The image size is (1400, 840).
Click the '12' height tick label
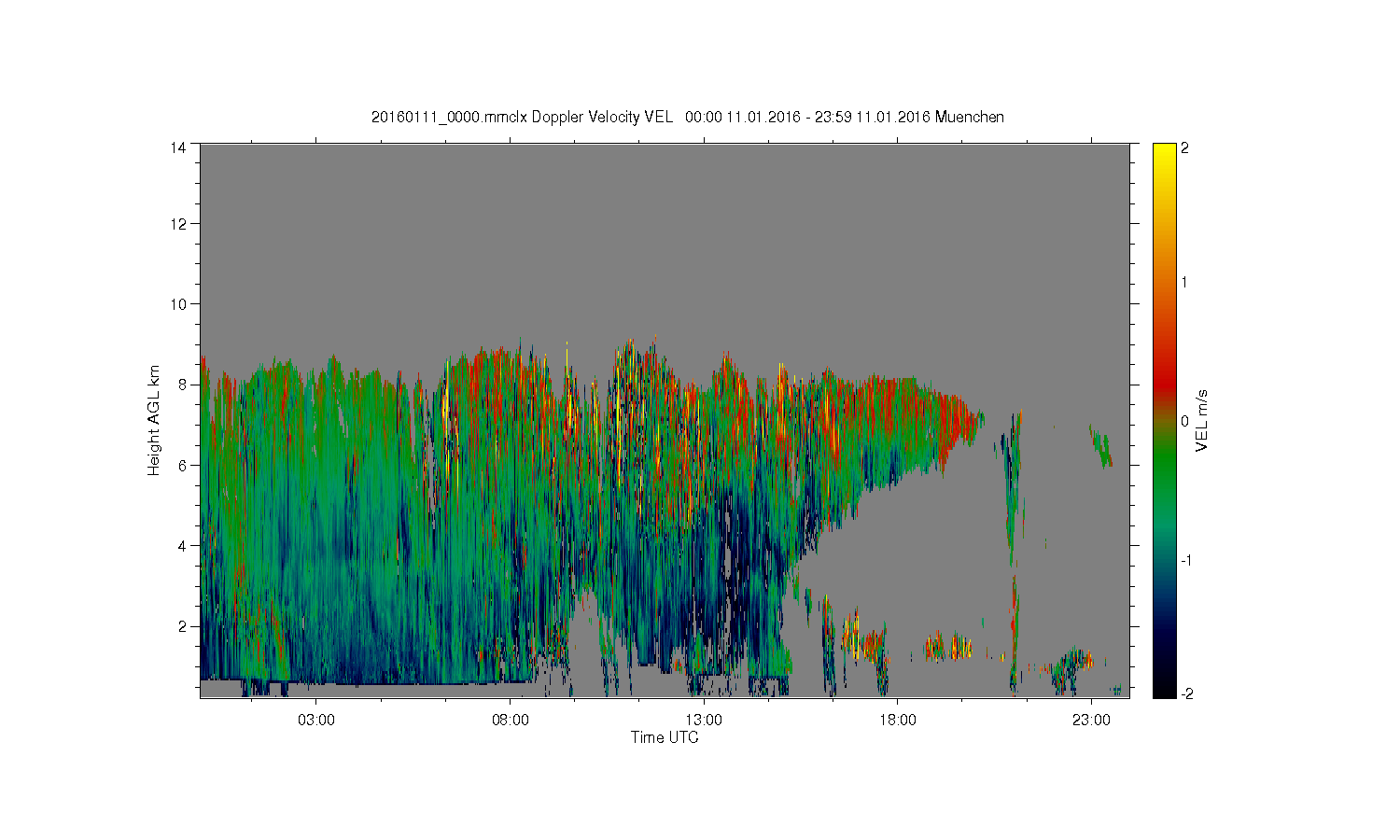177,224
